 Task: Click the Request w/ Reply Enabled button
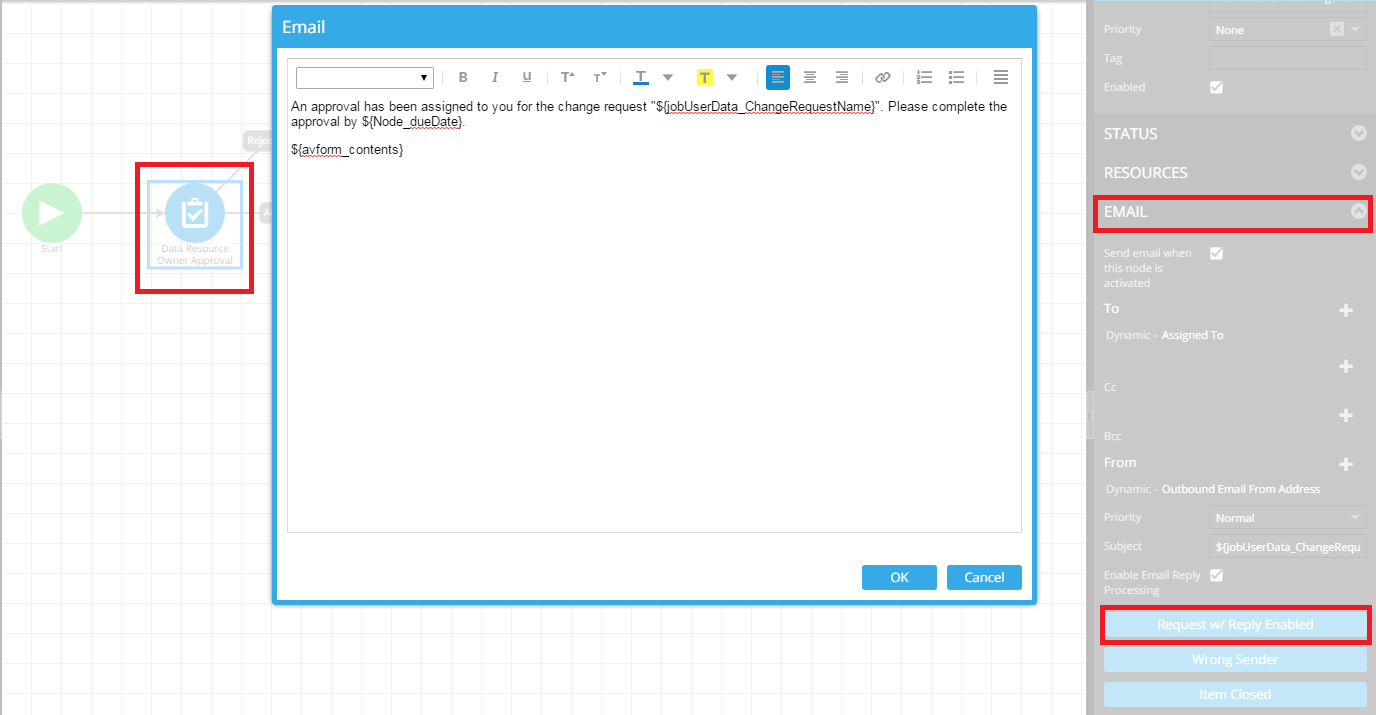coord(1235,624)
